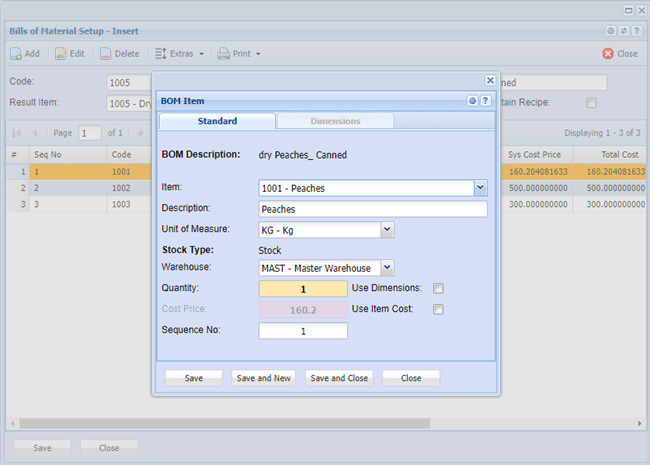Open the Unit of Measure dropdown
This screenshot has width=650, height=465.
coord(388,230)
